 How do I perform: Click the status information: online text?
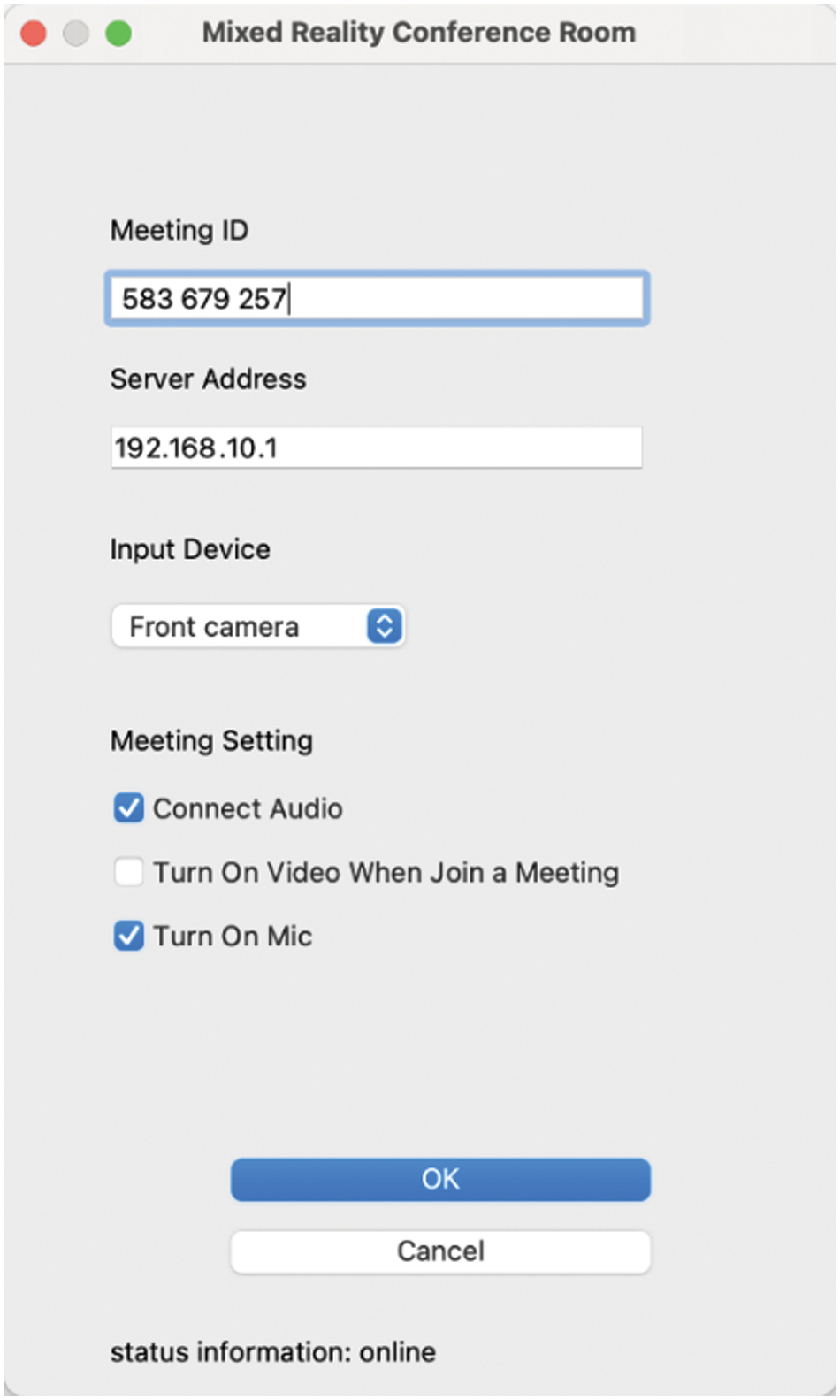[x=272, y=1351]
